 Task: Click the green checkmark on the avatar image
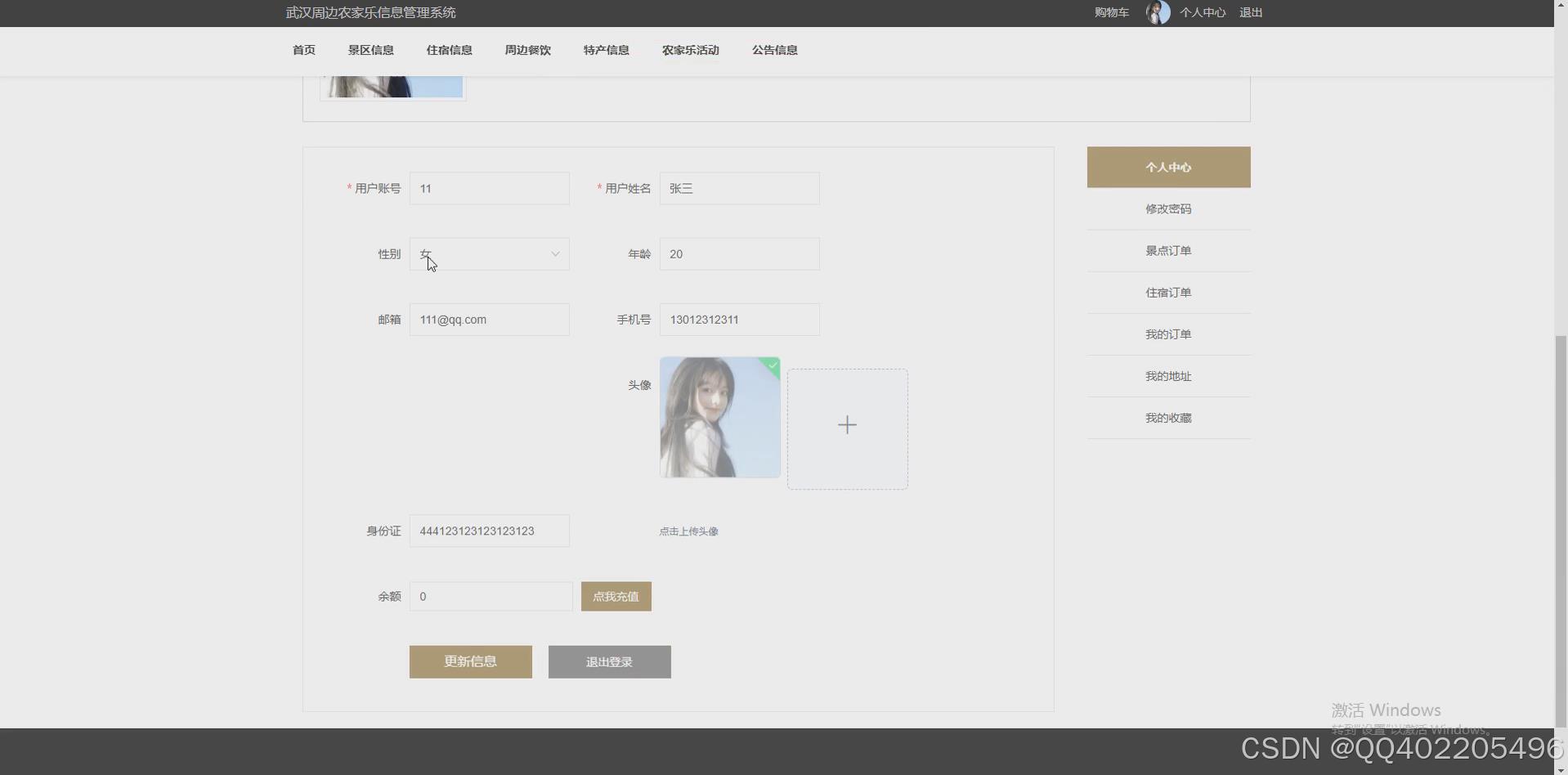(x=771, y=366)
